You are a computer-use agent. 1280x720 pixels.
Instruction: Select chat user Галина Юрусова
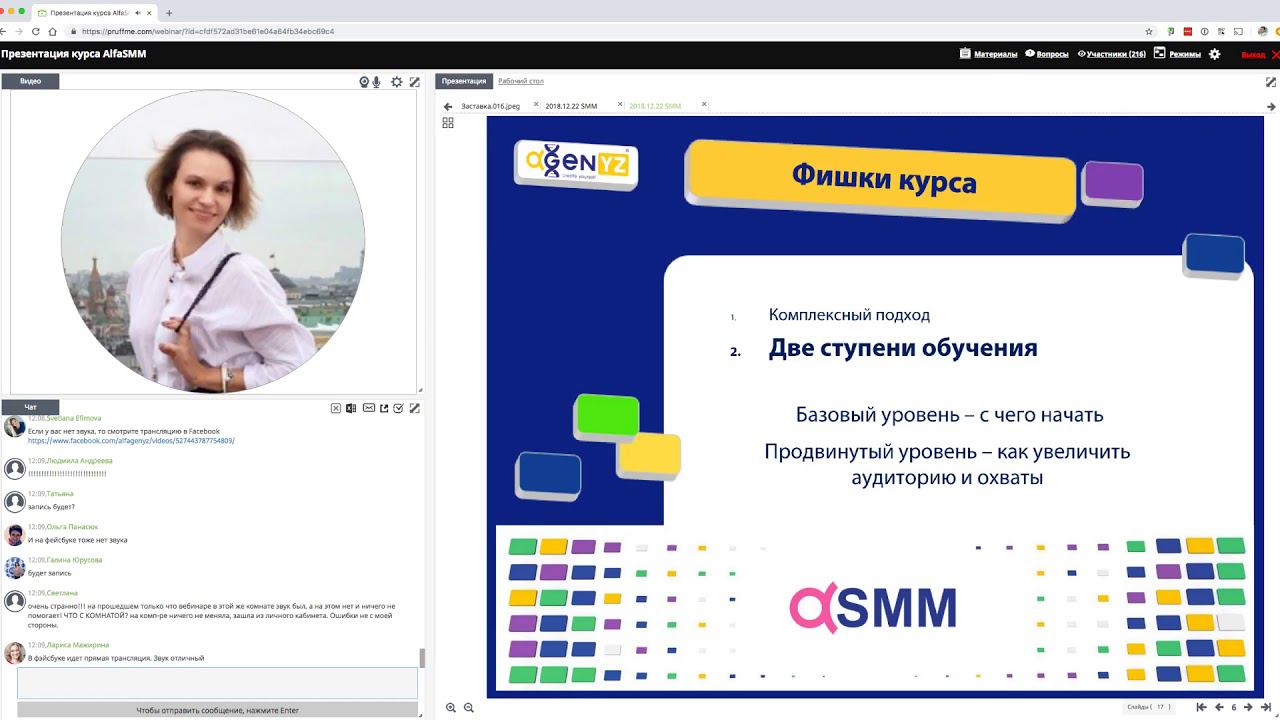pyautogui.click(x=74, y=560)
